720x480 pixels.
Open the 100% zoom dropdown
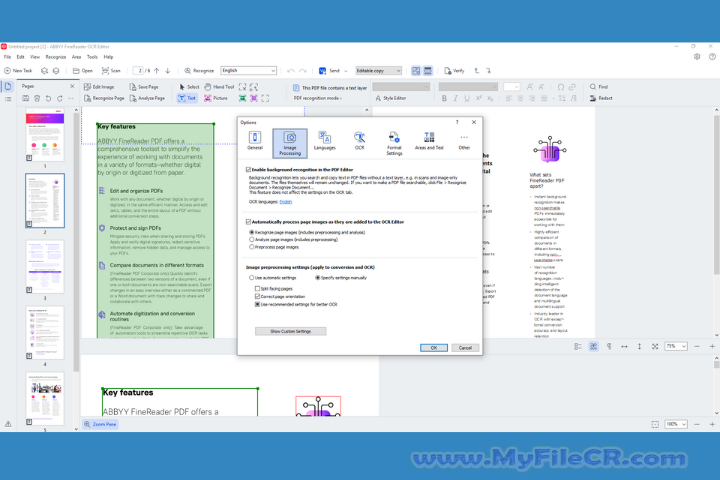(x=676, y=424)
